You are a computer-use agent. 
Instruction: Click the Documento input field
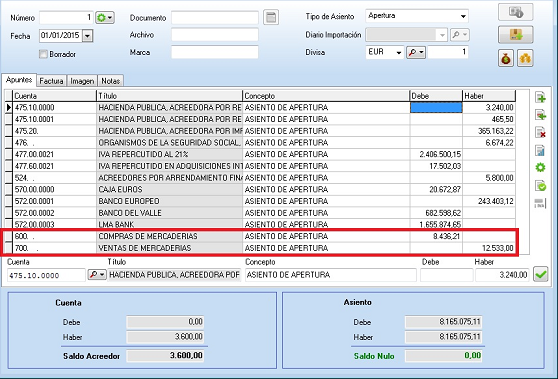point(215,17)
